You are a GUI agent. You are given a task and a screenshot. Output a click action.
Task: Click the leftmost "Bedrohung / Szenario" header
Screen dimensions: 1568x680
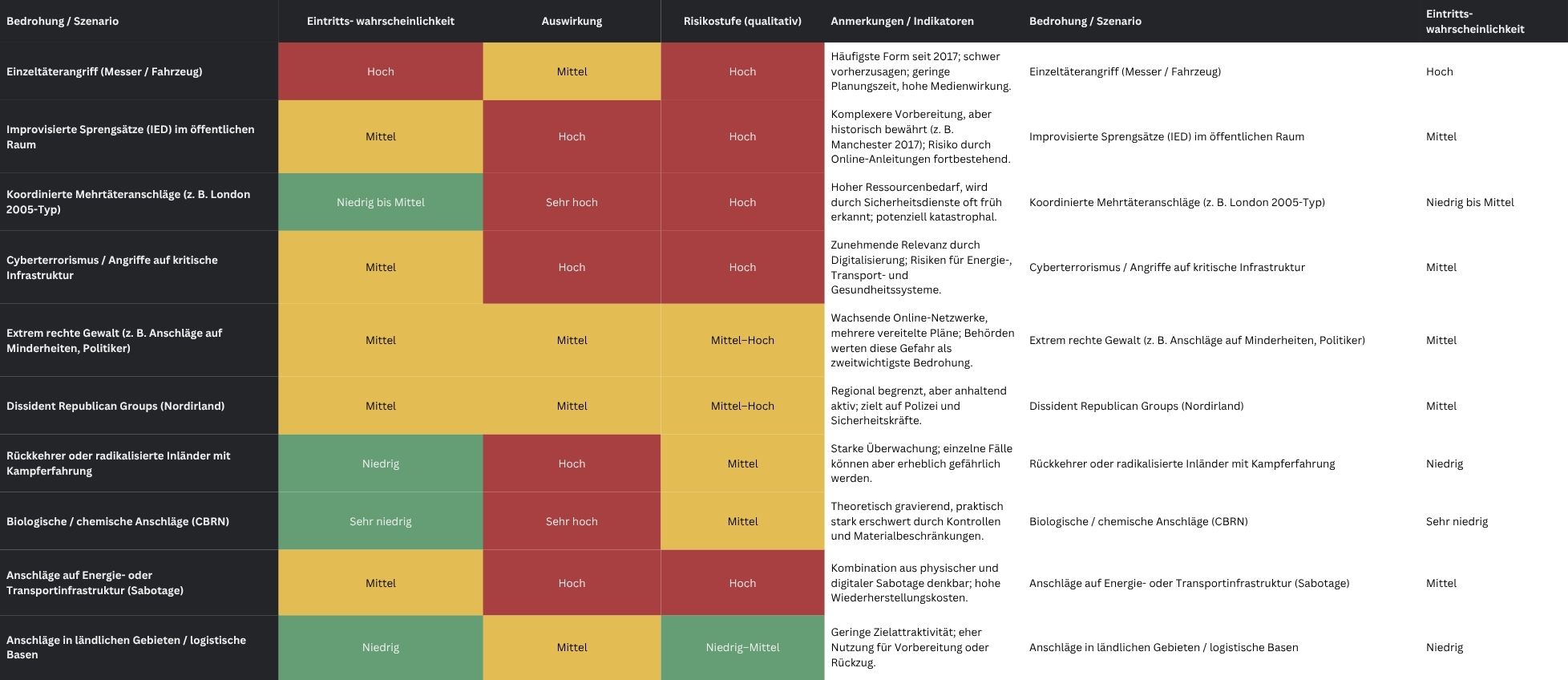(x=63, y=21)
